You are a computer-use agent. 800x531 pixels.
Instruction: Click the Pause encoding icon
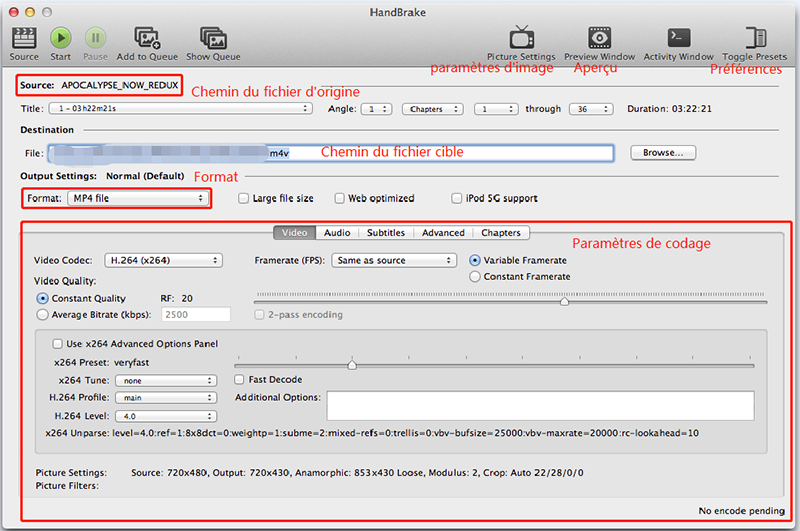click(x=95, y=38)
